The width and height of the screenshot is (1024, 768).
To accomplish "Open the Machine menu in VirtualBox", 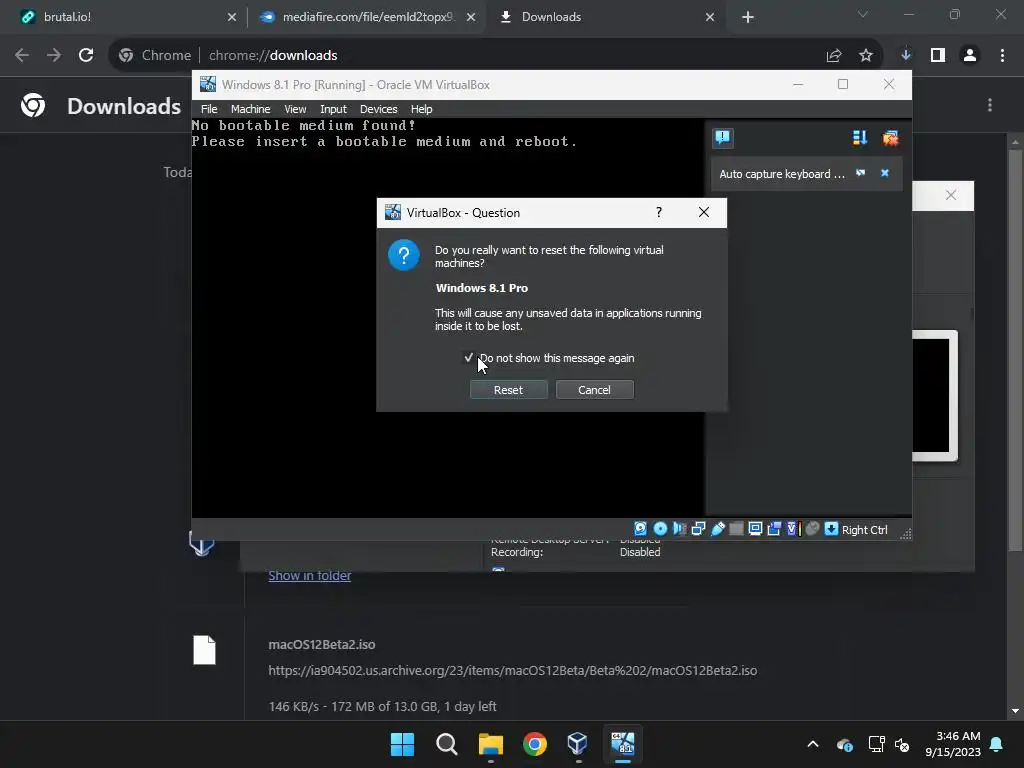I will pos(250,109).
